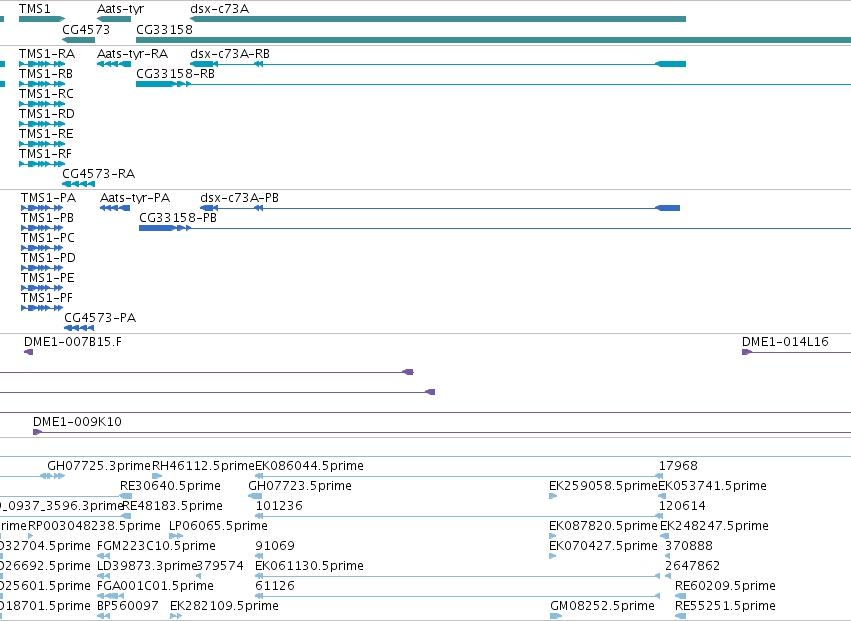Screen dimensions: 851x621
Task: Select protein TMS1-PD
Action: (x=42, y=268)
